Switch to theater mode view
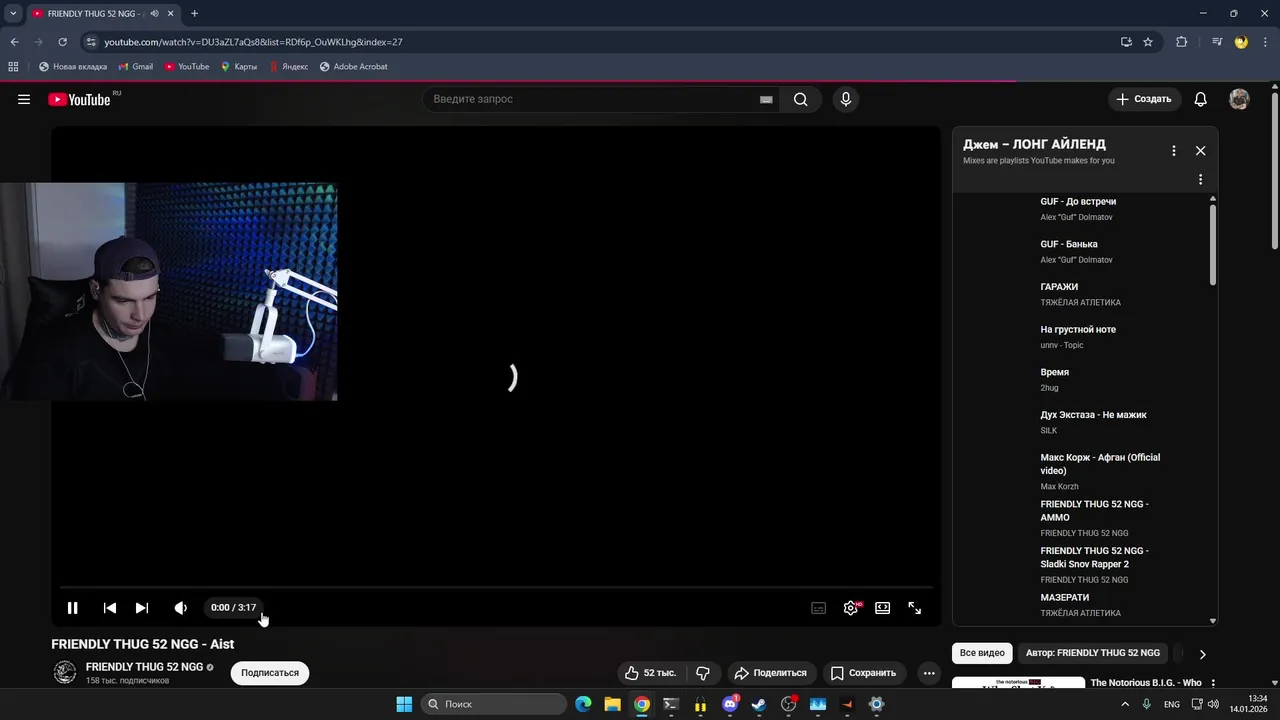Image resolution: width=1280 pixels, height=720 pixels. (x=882, y=608)
